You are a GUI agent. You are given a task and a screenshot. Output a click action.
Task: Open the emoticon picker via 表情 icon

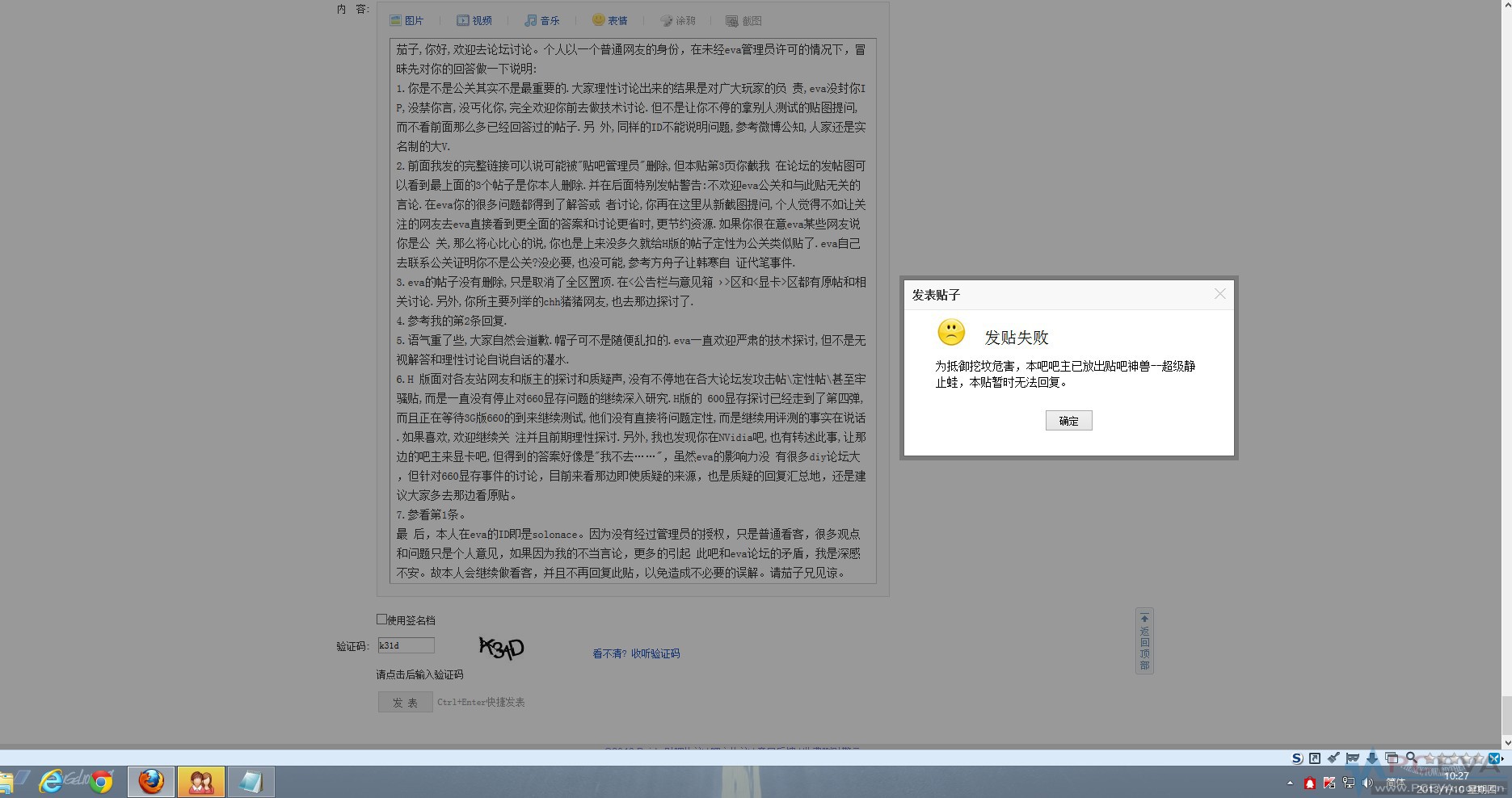click(610, 20)
